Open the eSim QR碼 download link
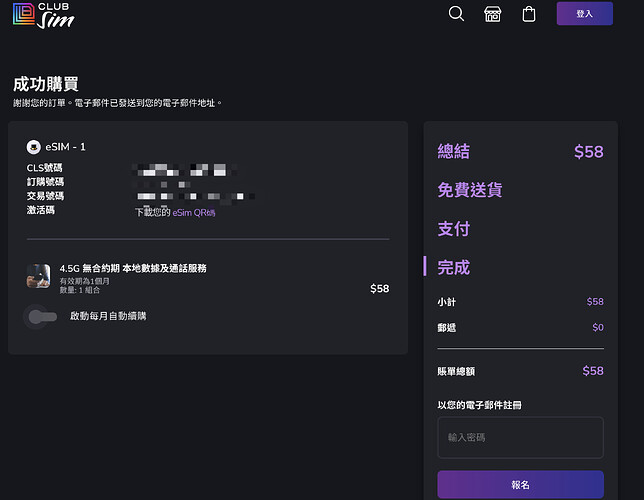 193,212
